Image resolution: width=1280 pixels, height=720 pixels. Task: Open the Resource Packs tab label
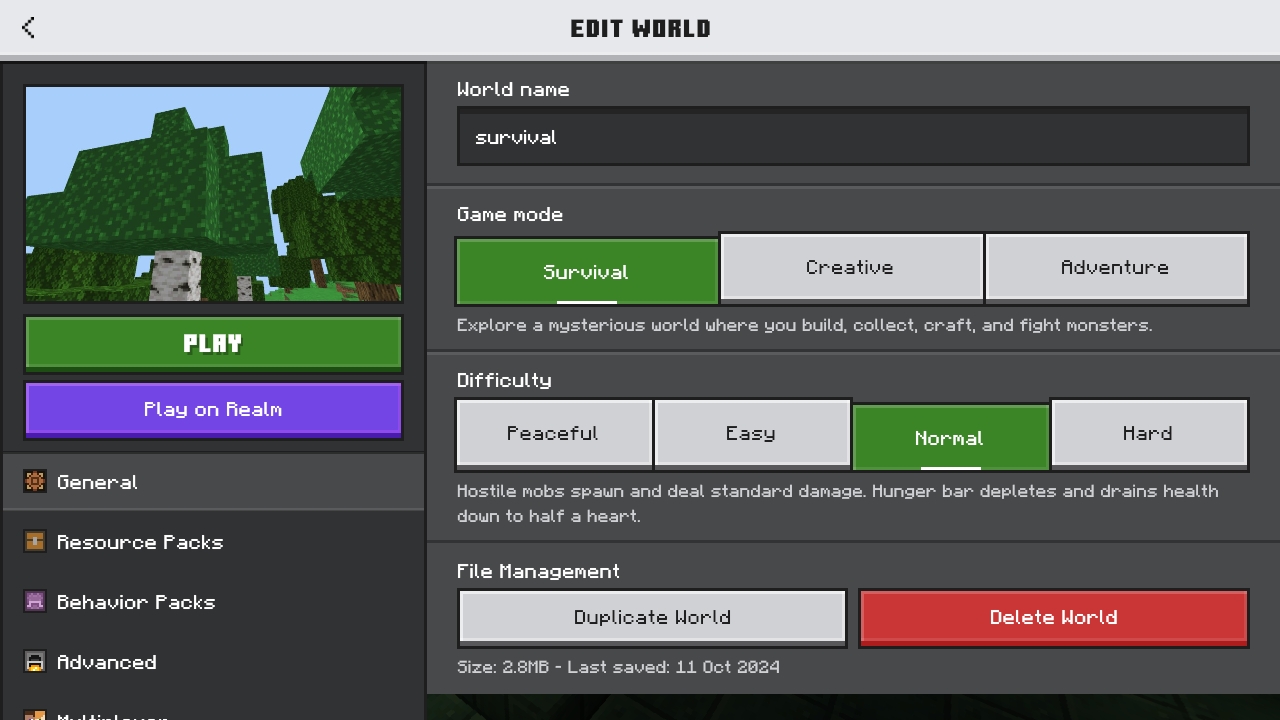[140, 542]
